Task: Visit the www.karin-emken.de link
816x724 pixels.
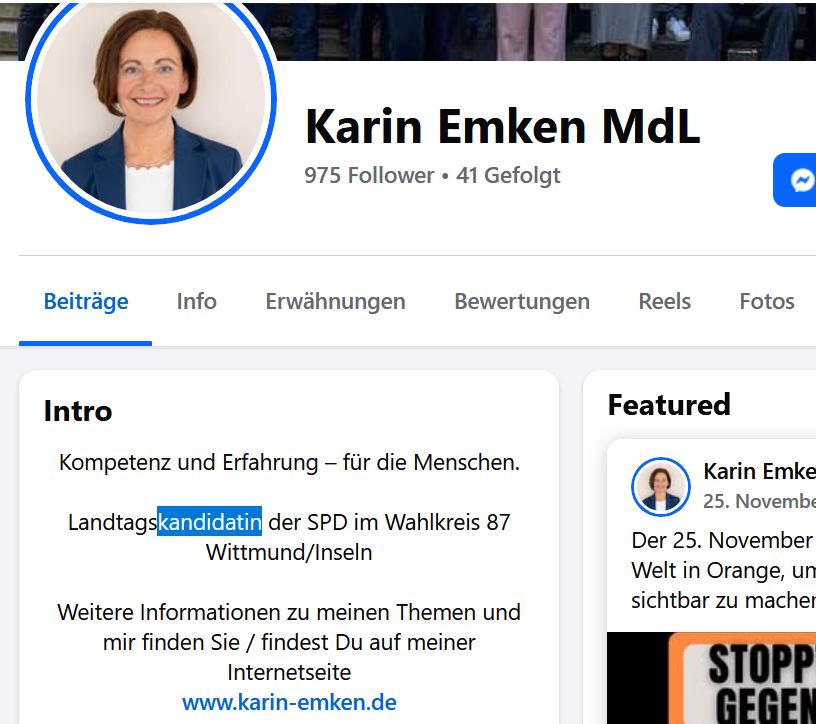Action: click(x=289, y=702)
